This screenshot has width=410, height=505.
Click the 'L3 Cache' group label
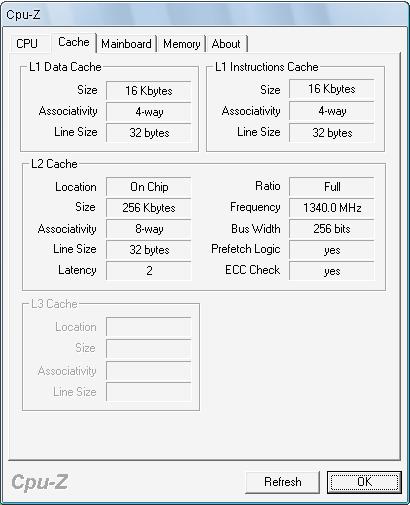(x=54, y=304)
